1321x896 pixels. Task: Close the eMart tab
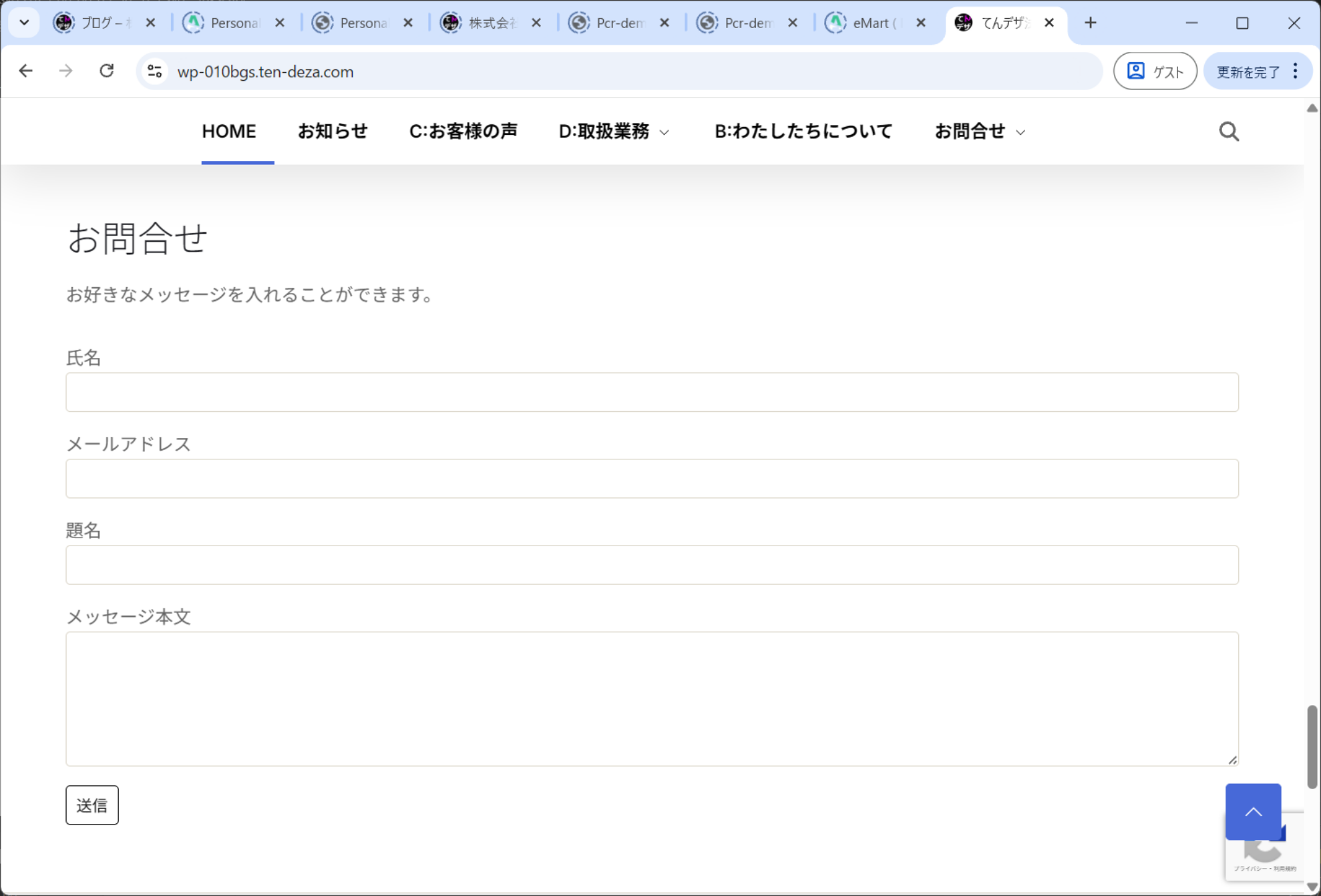920,23
